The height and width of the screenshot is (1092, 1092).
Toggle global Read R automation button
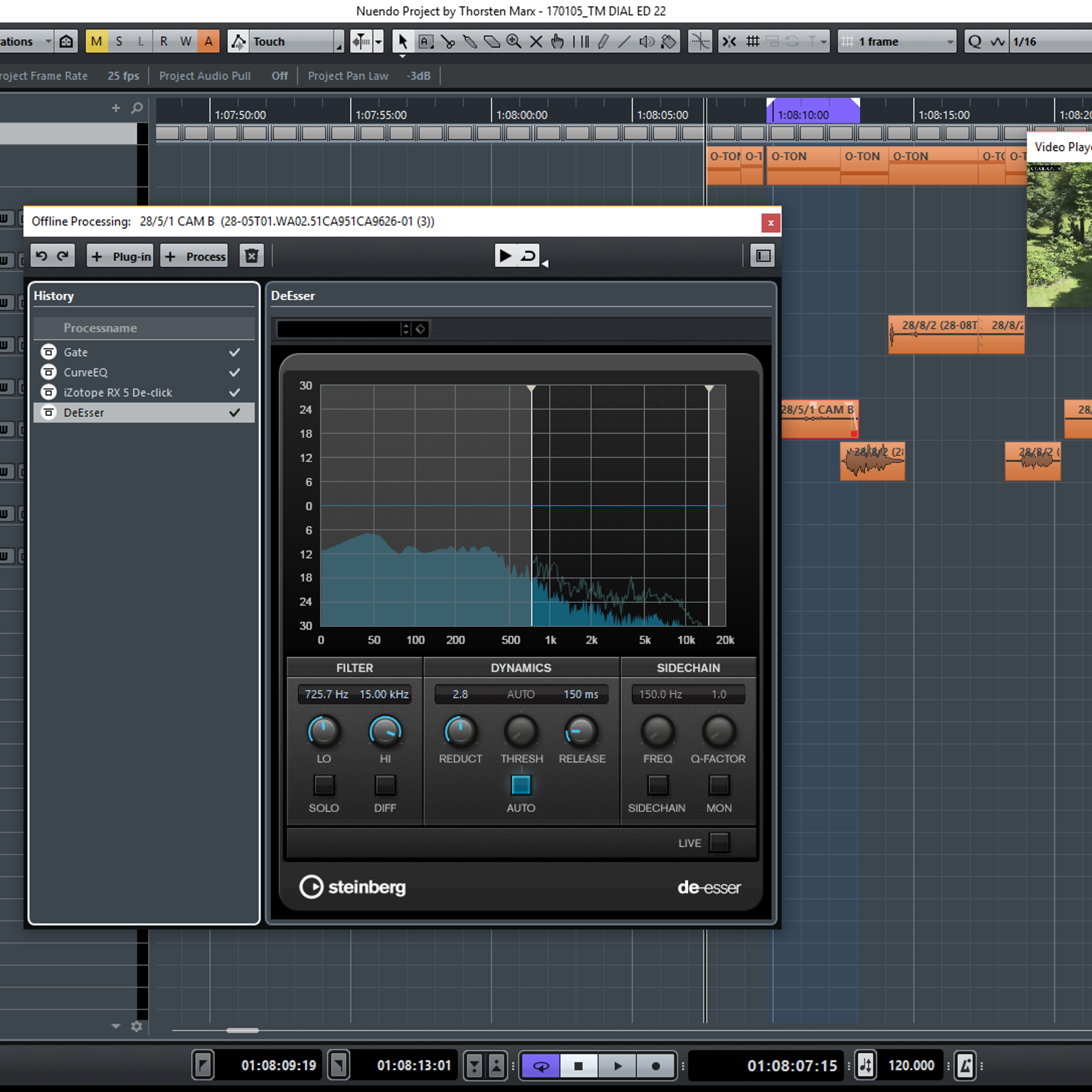coord(164,42)
